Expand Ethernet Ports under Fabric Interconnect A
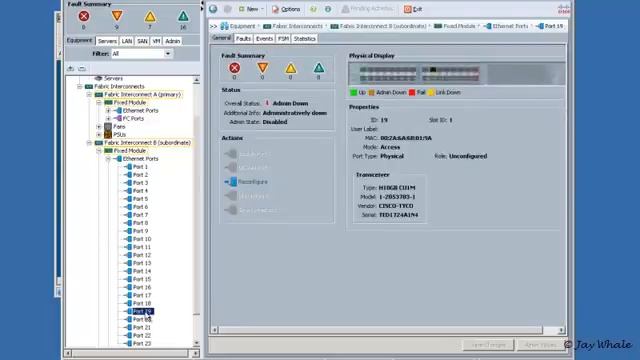Viewport: 640px width, 360px height. (108, 111)
